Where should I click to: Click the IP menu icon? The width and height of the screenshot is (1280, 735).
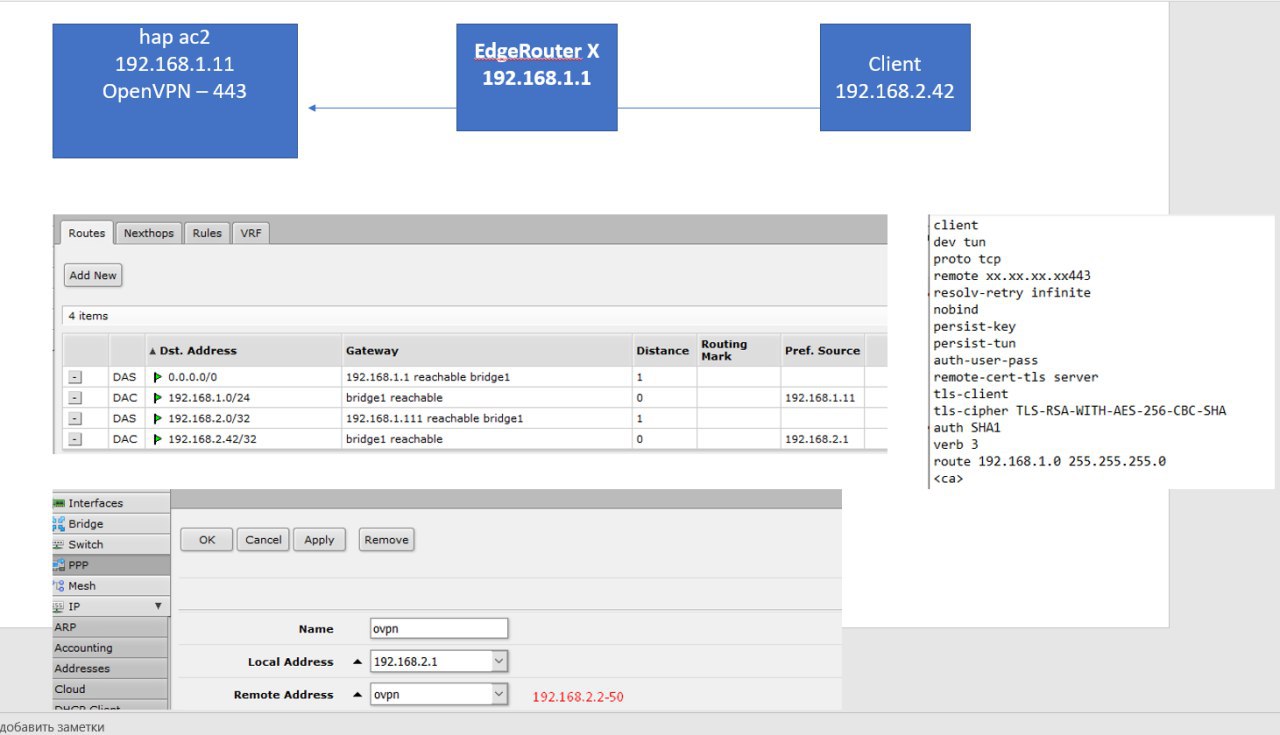pos(59,606)
